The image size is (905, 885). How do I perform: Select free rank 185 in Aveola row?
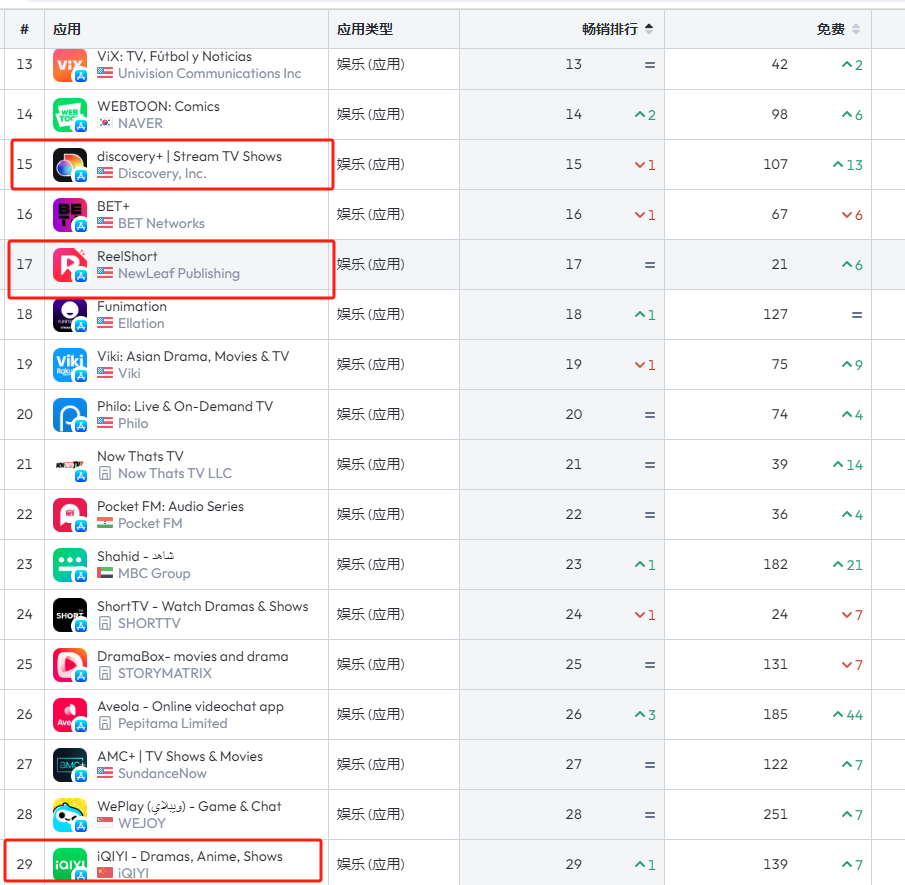(775, 714)
